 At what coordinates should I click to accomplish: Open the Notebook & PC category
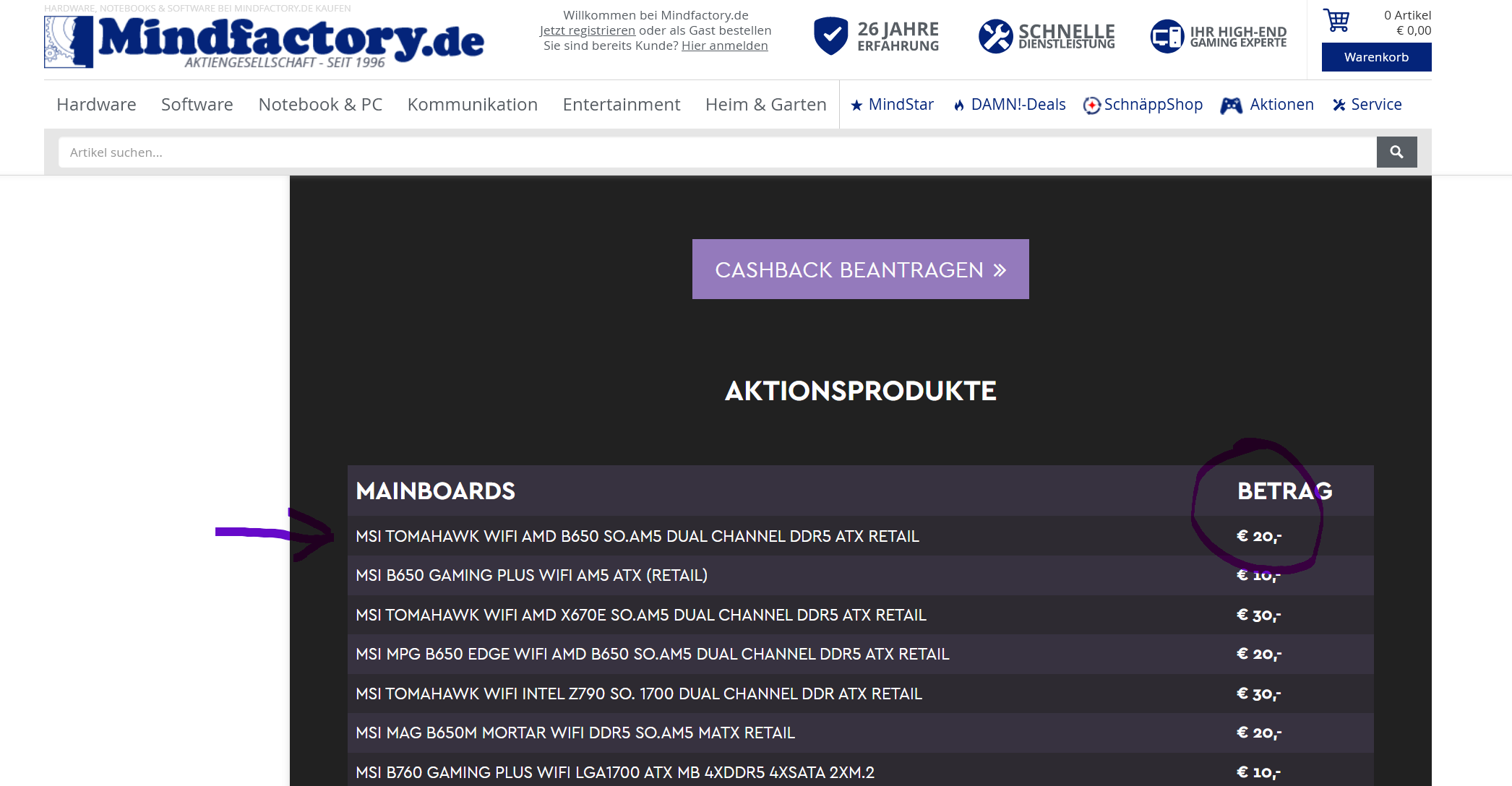pyautogui.click(x=320, y=105)
